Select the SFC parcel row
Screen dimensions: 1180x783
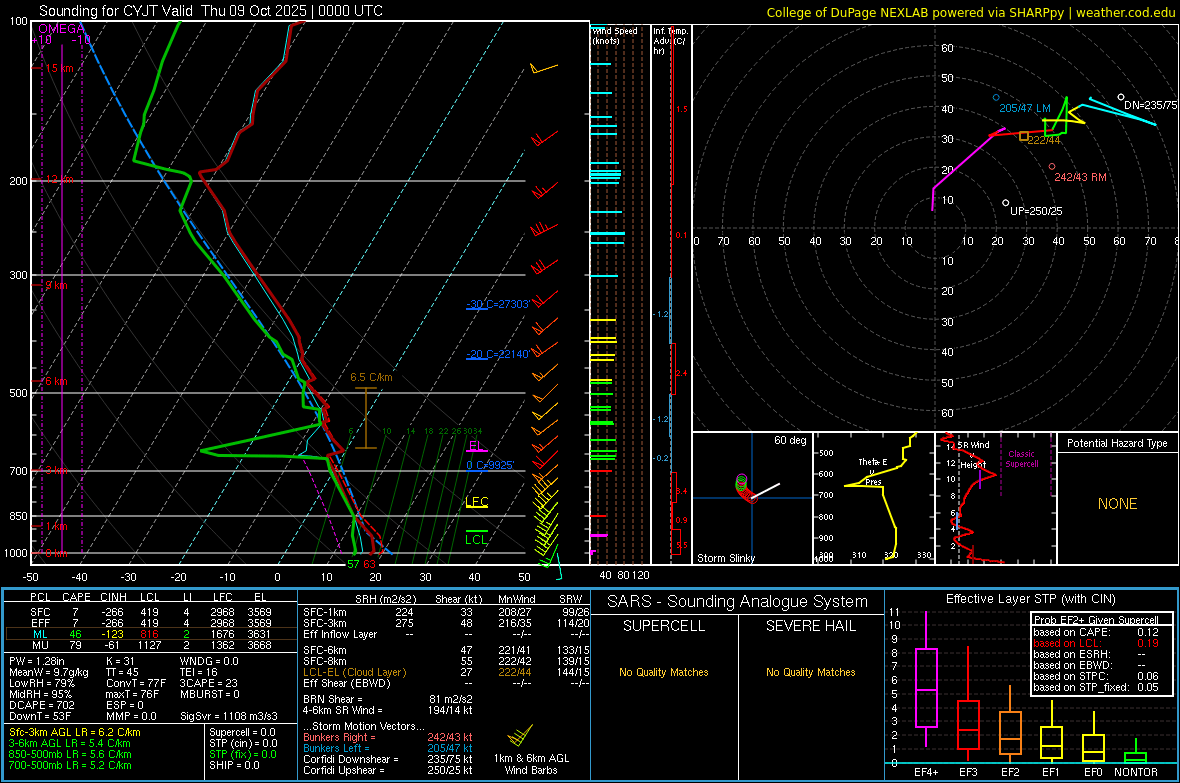151,612
